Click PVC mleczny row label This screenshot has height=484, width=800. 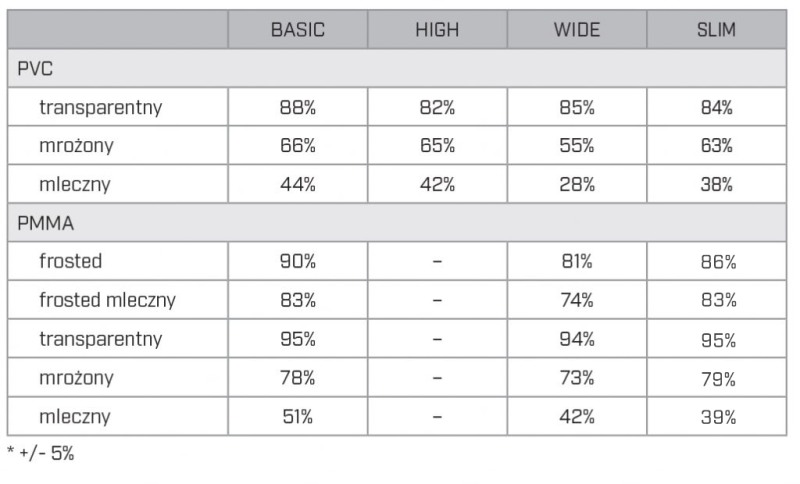[74, 184]
